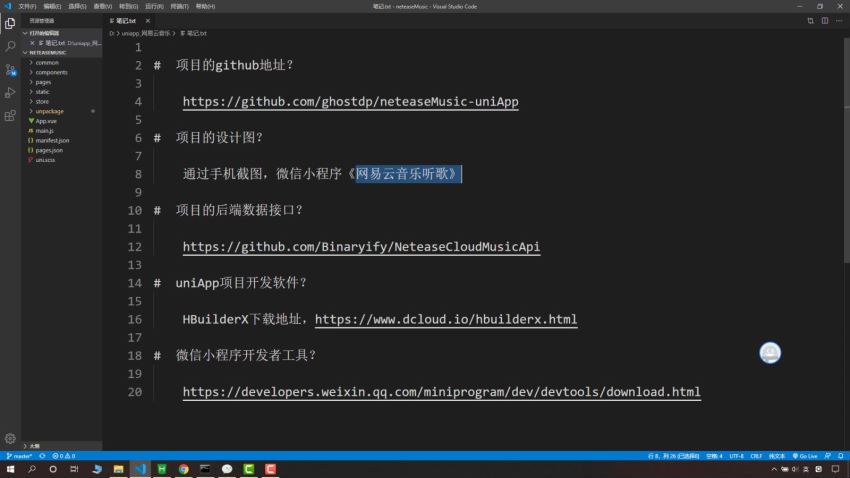Open the 文件(F) menu

(x=27, y=7)
